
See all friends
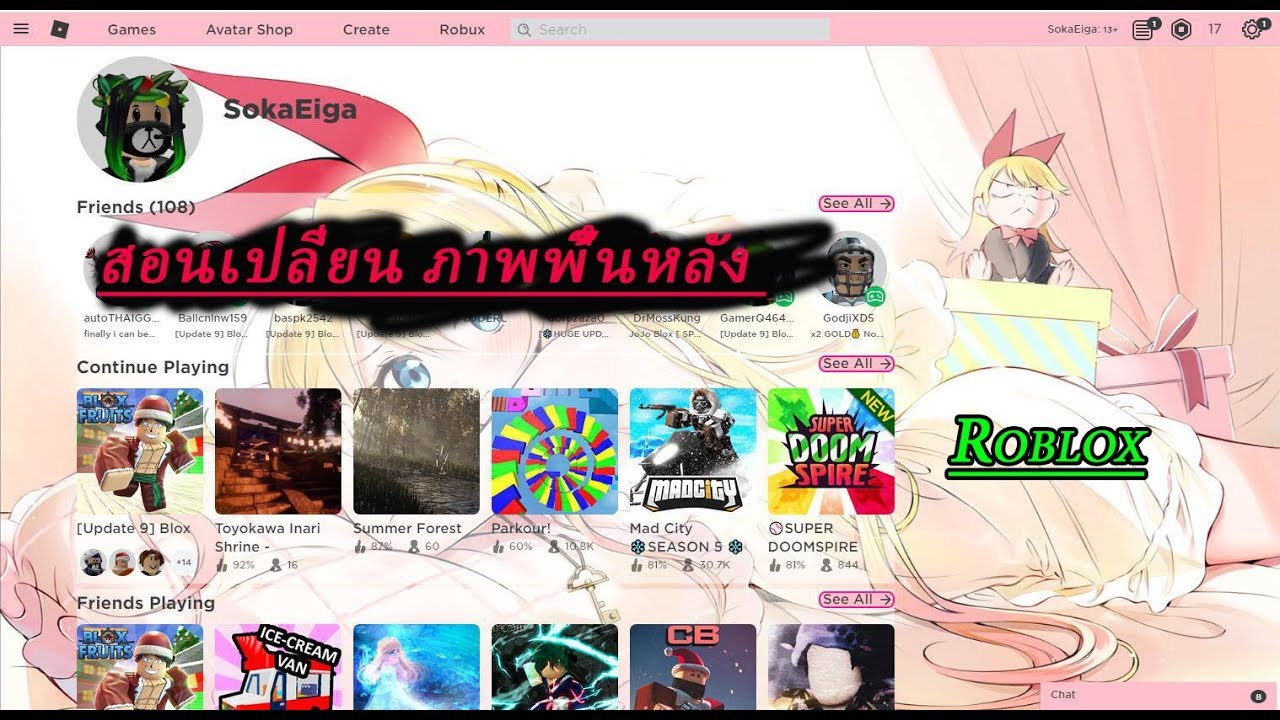pos(856,203)
